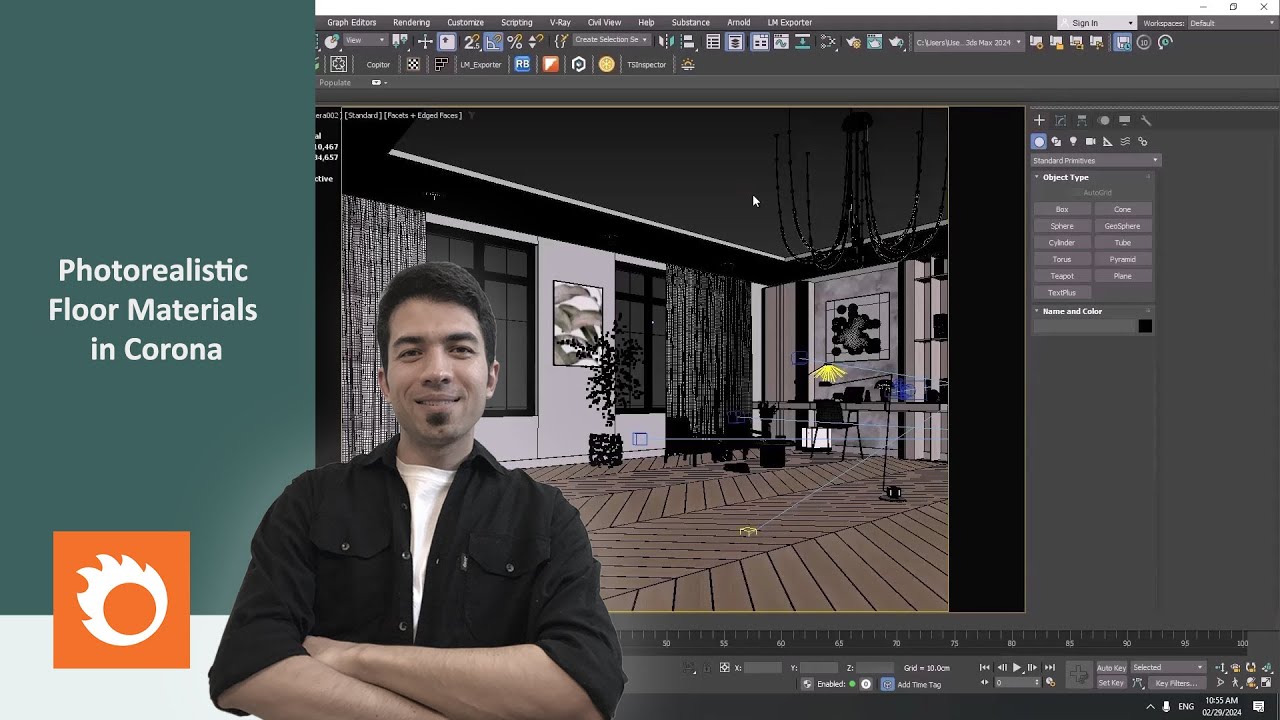The height and width of the screenshot is (720, 1280).
Task: Click the Sphere object button
Action: [x=1062, y=226]
